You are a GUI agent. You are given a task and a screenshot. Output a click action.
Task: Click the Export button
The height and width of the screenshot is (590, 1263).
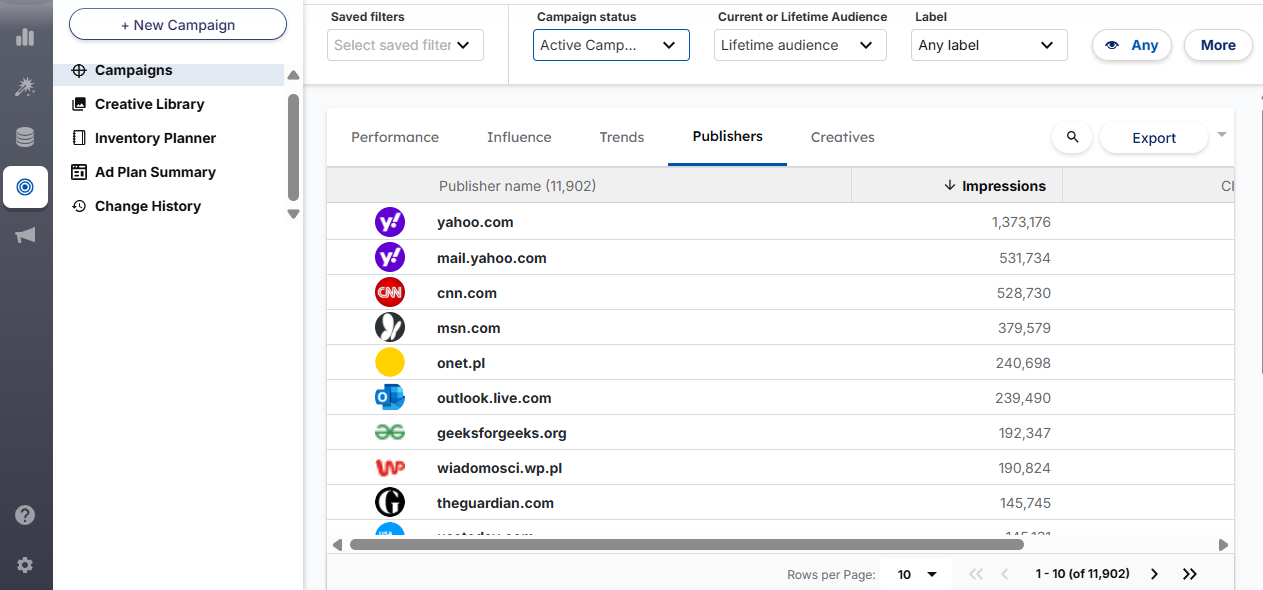1153,138
